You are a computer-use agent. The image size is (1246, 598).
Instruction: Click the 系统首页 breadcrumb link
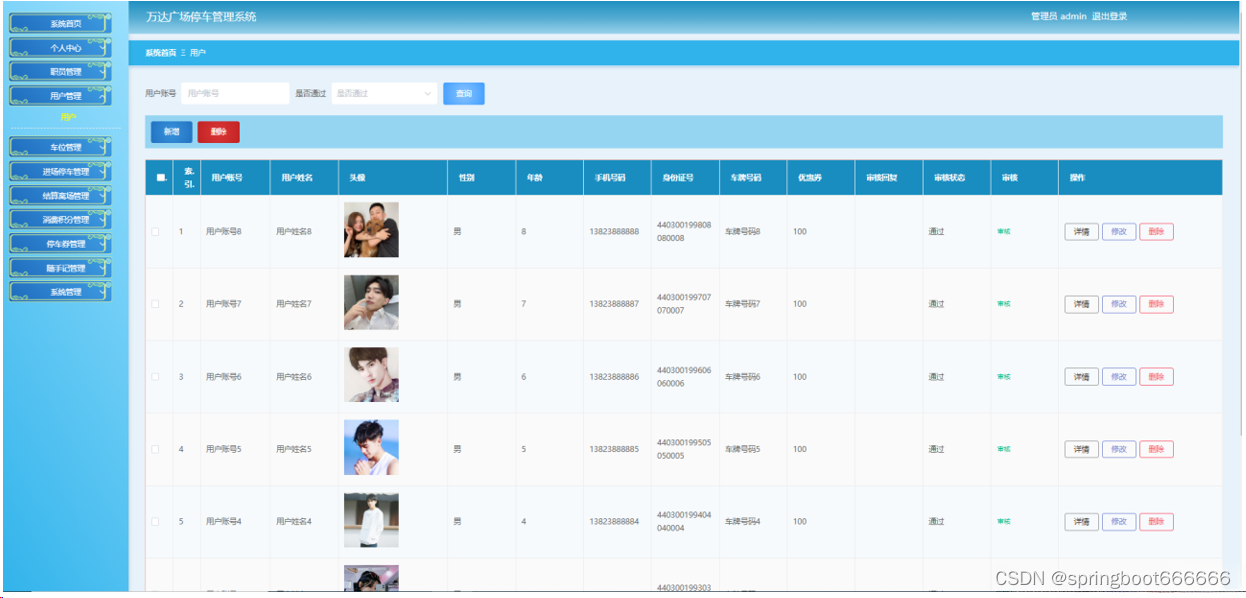click(160, 52)
